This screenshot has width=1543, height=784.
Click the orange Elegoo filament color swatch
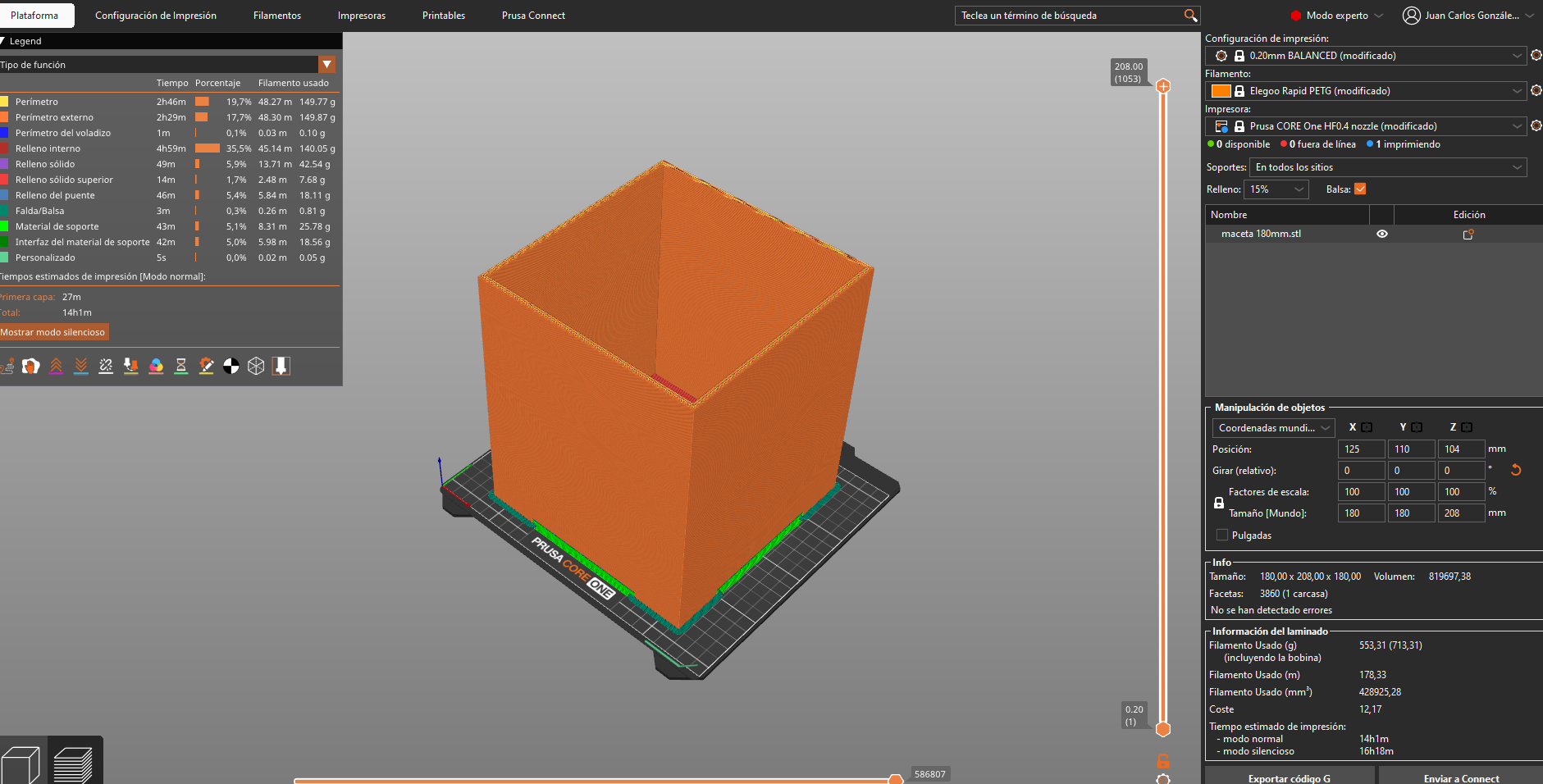click(x=1221, y=91)
